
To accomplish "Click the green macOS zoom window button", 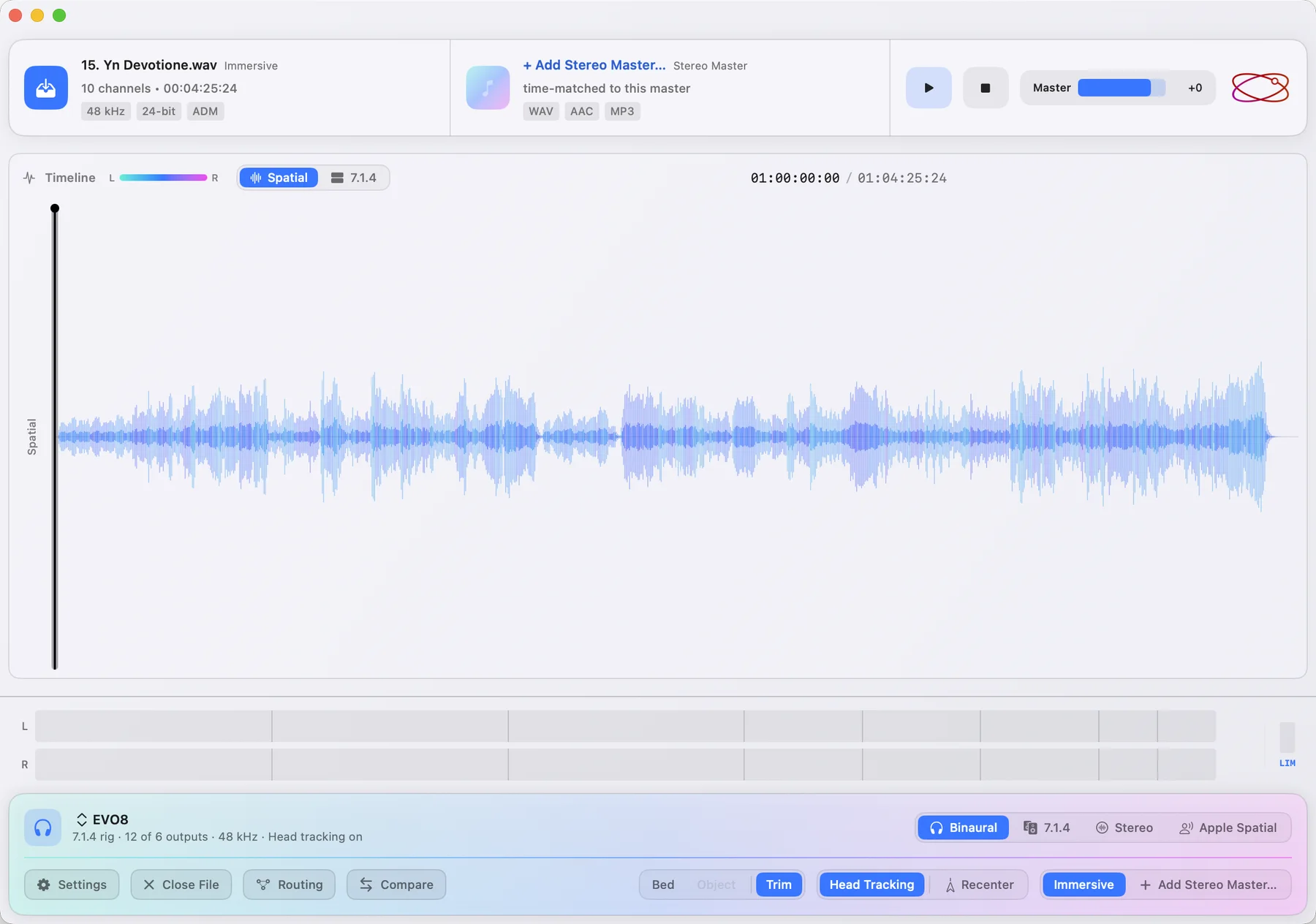I will (x=59, y=15).
